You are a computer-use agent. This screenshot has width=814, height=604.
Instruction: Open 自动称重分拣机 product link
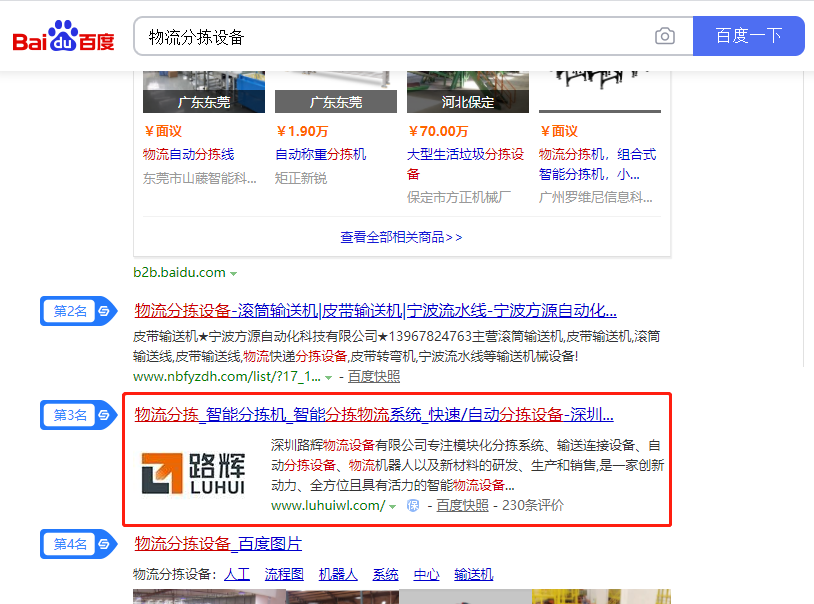(320, 154)
